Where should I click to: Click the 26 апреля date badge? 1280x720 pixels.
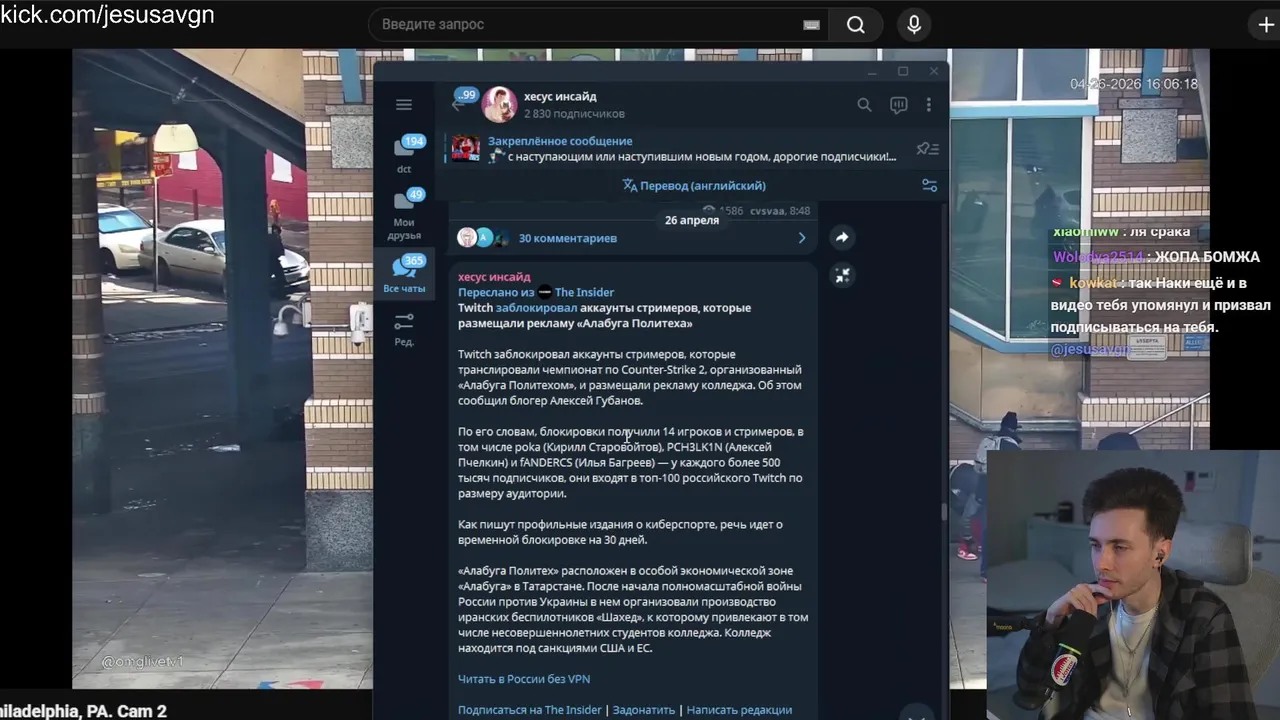[x=692, y=220]
